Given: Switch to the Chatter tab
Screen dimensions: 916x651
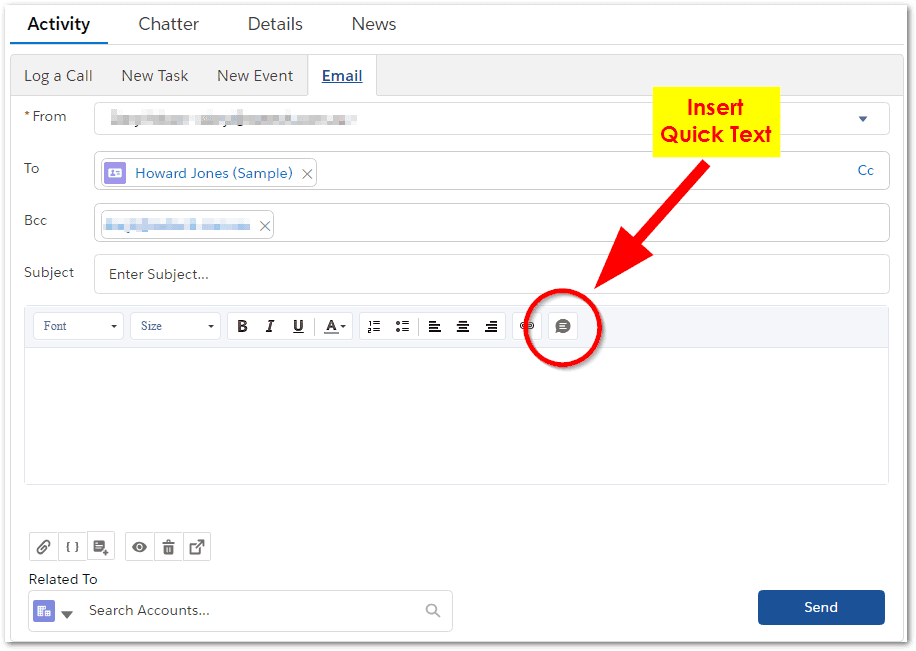Looking at the screenshot, I should point(168,24).
